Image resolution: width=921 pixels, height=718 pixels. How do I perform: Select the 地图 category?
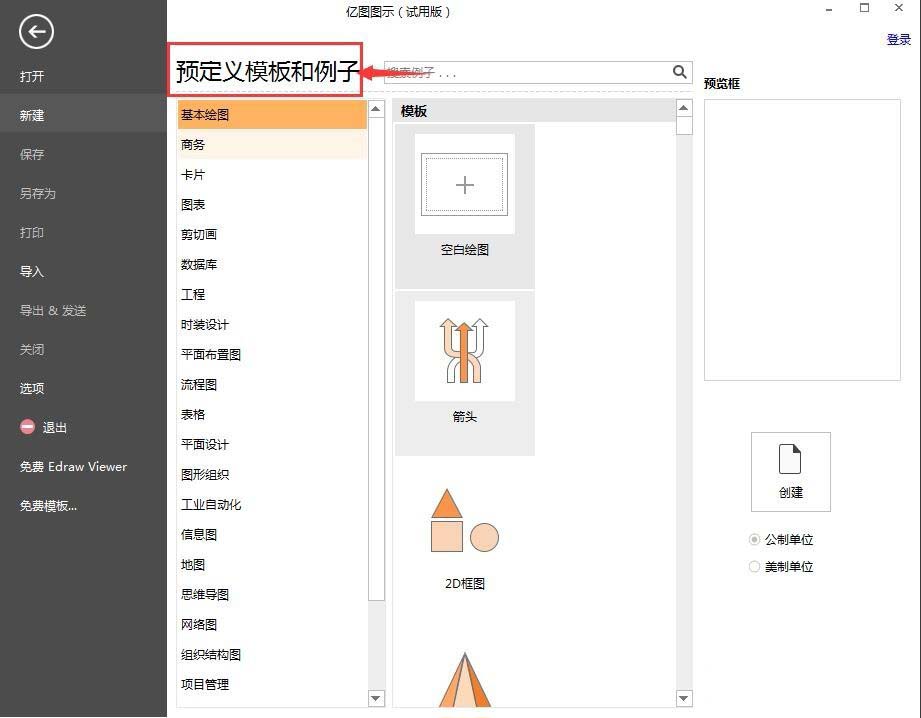click(x=272, y=565)
